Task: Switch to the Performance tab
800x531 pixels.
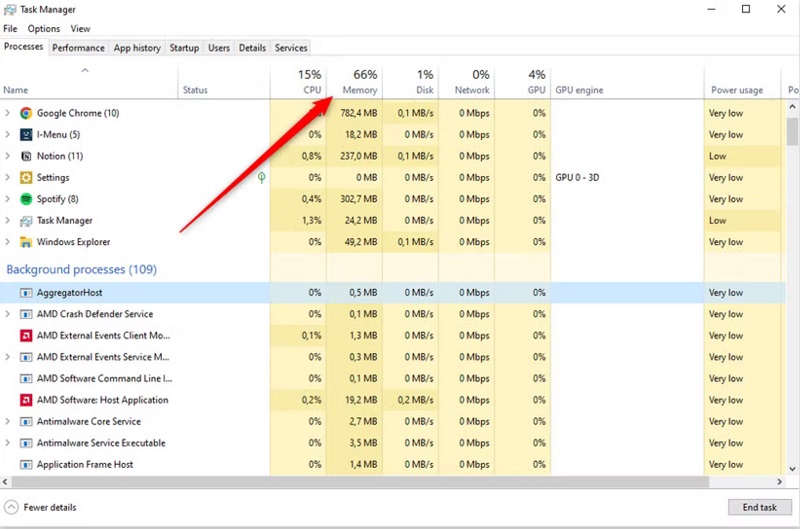Action: tap(78, 48)
